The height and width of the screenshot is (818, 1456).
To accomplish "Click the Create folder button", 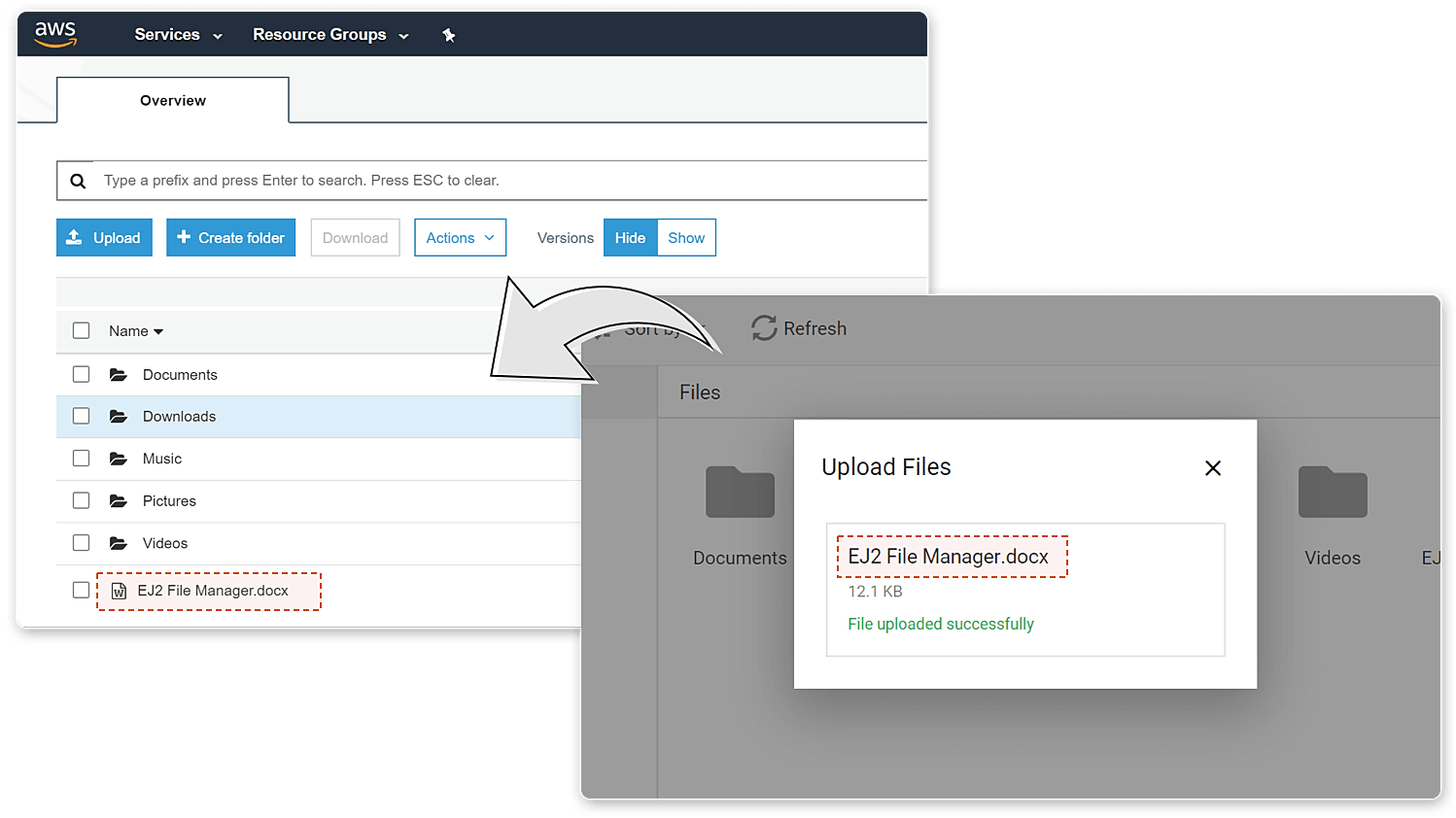I will coord(230,238).
